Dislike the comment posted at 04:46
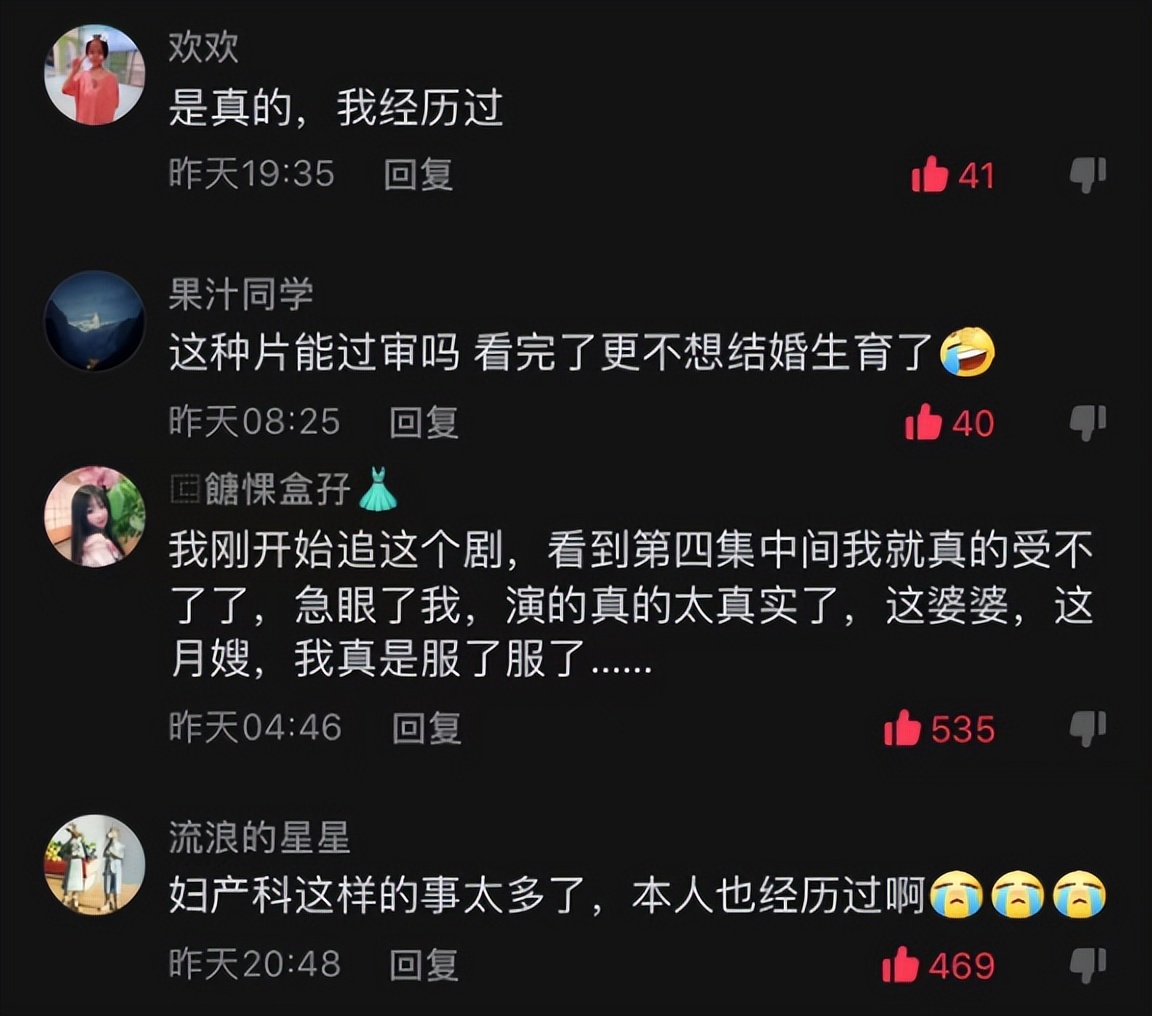 coord(1088,729)
